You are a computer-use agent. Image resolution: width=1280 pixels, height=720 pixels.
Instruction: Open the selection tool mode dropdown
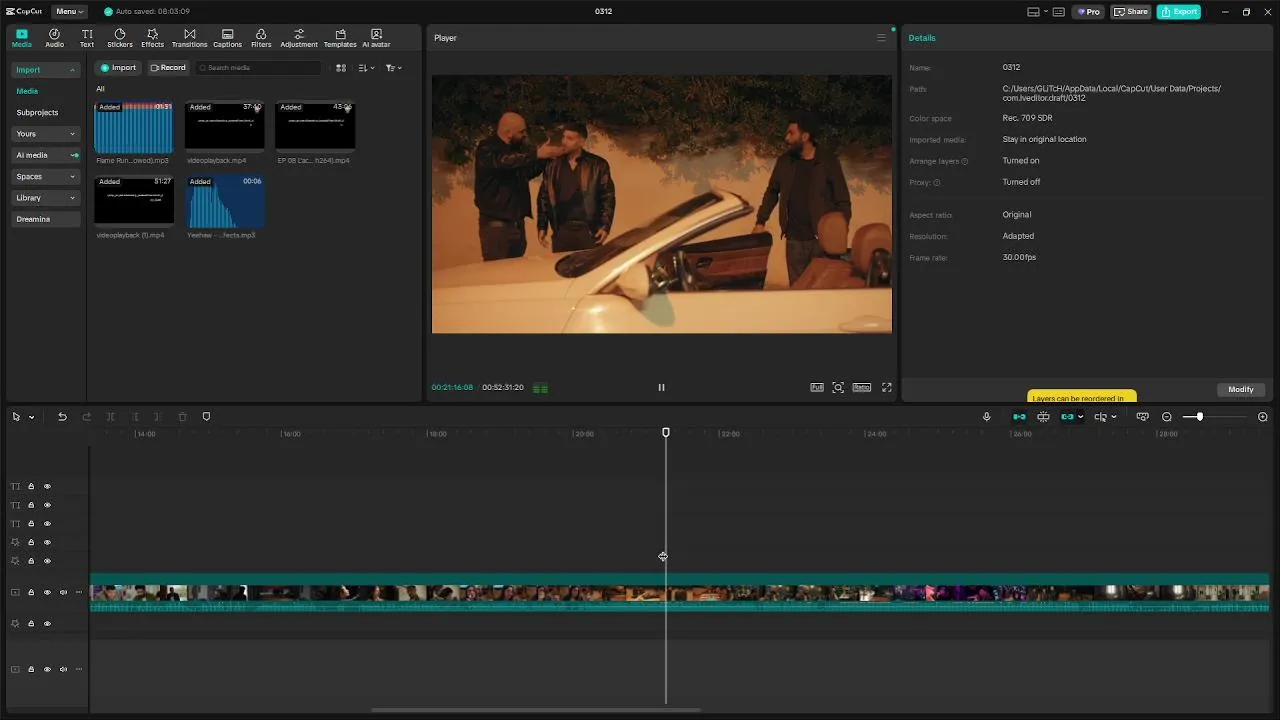[x=31, y=417]
